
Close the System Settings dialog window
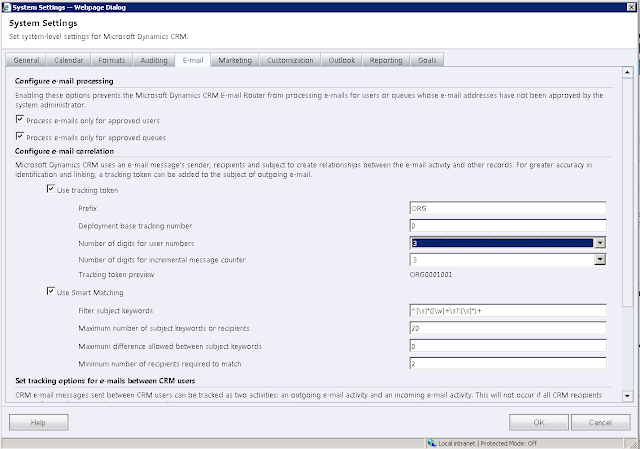(x=631, y=7)
